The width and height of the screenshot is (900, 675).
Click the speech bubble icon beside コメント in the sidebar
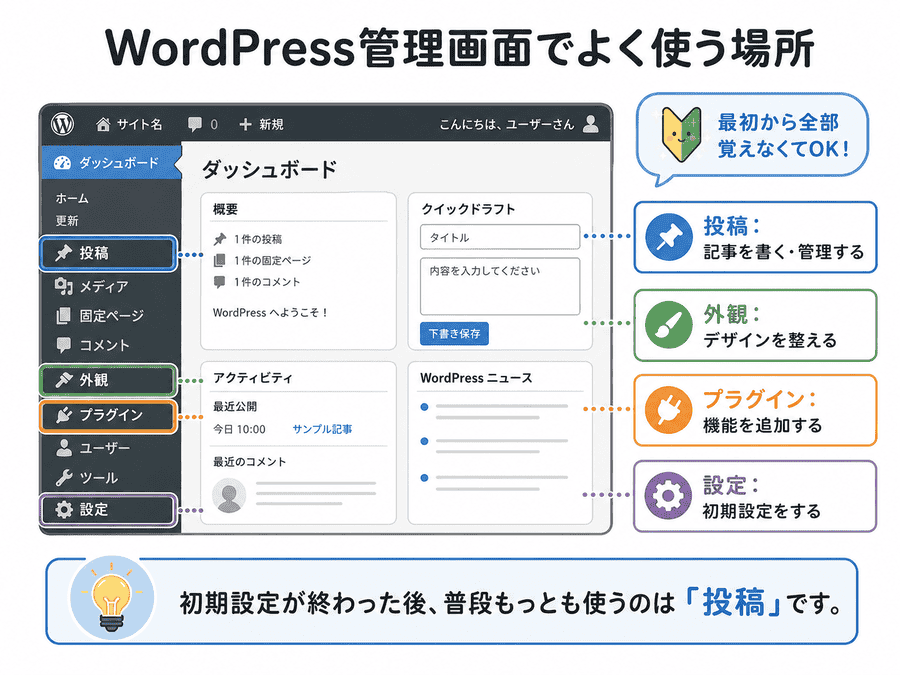pos(63,344)
